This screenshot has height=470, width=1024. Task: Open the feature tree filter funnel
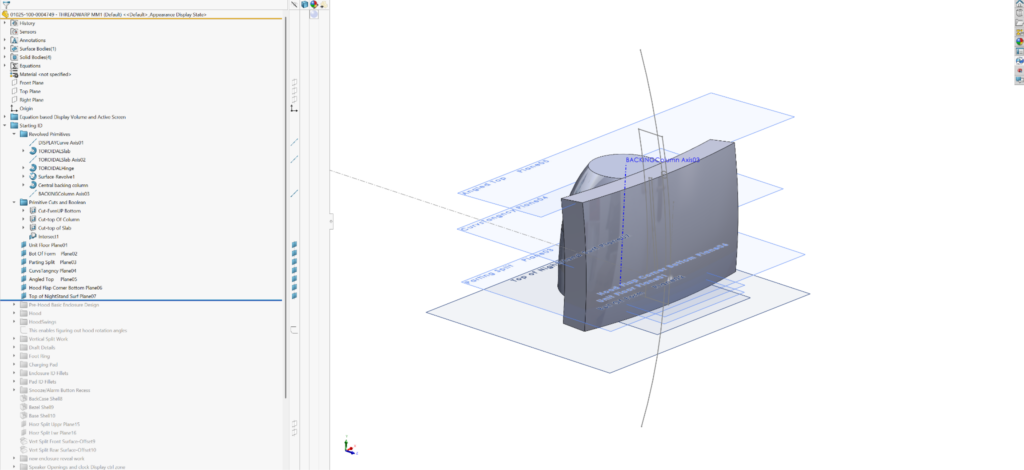7,5
